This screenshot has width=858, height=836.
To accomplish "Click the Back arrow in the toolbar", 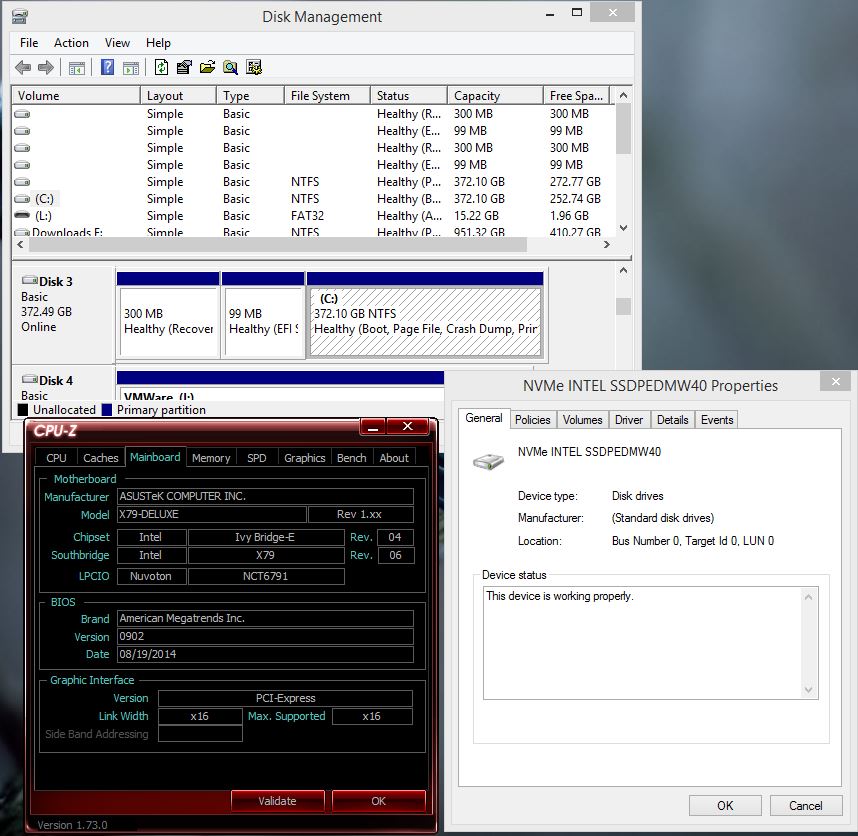I will (x=23, y=68).
